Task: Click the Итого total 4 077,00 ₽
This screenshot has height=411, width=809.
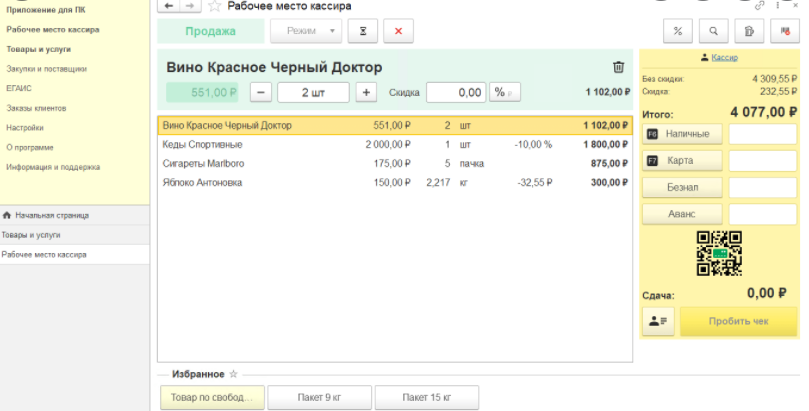Action: point(764,112)
